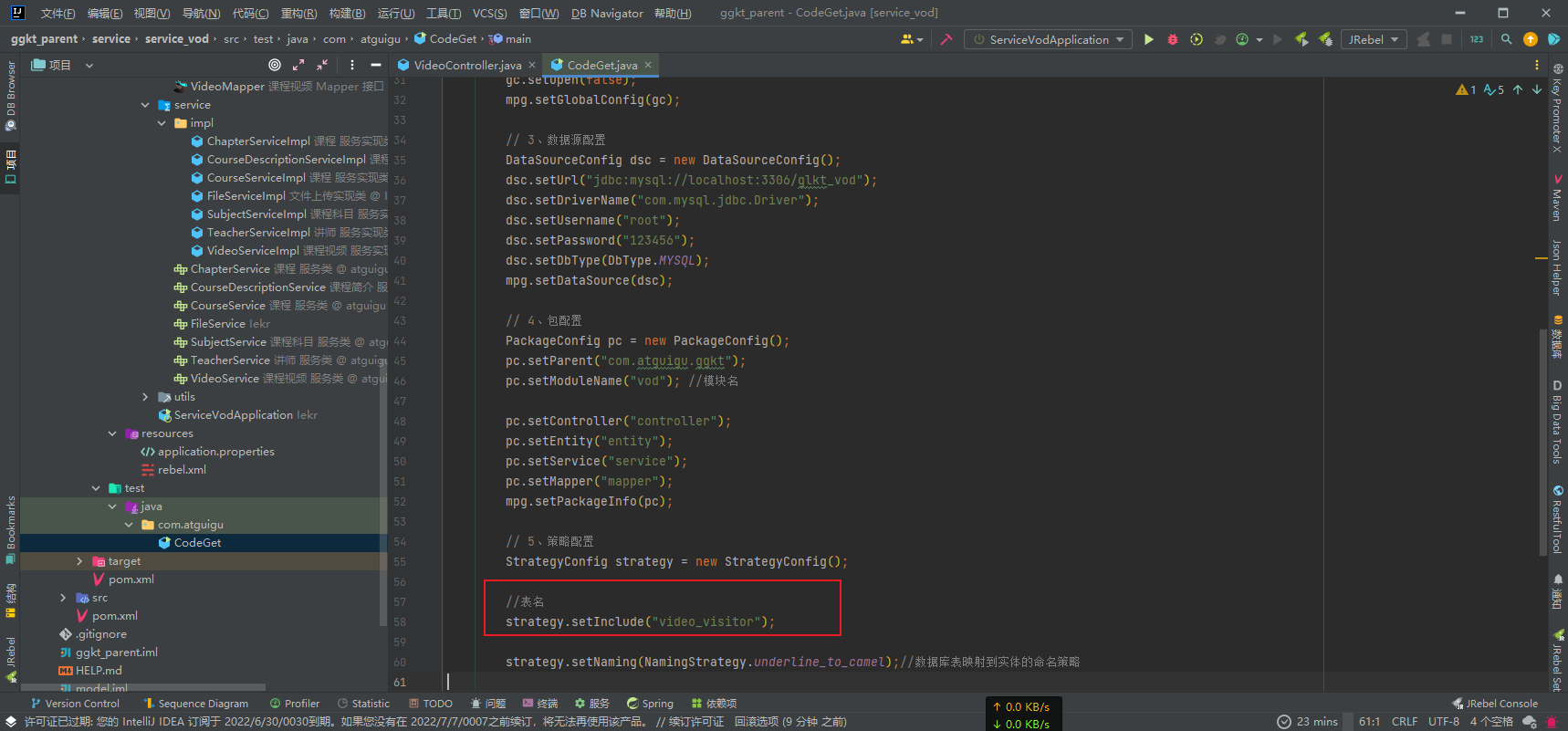Collapse the impl folder node
The image size is (1568, 731).
coord(162,123)
